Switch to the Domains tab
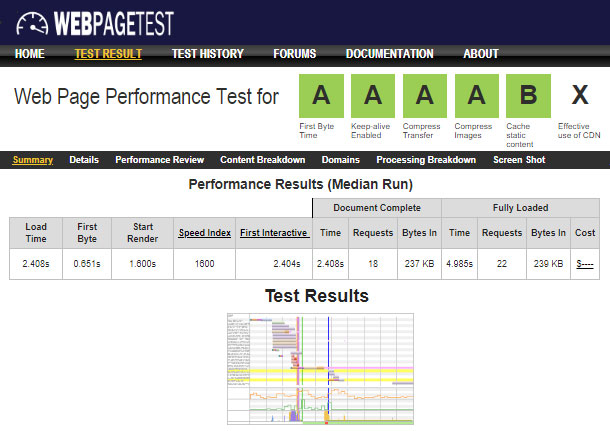This screenshot has height=431, width=610. pos(341,160)
